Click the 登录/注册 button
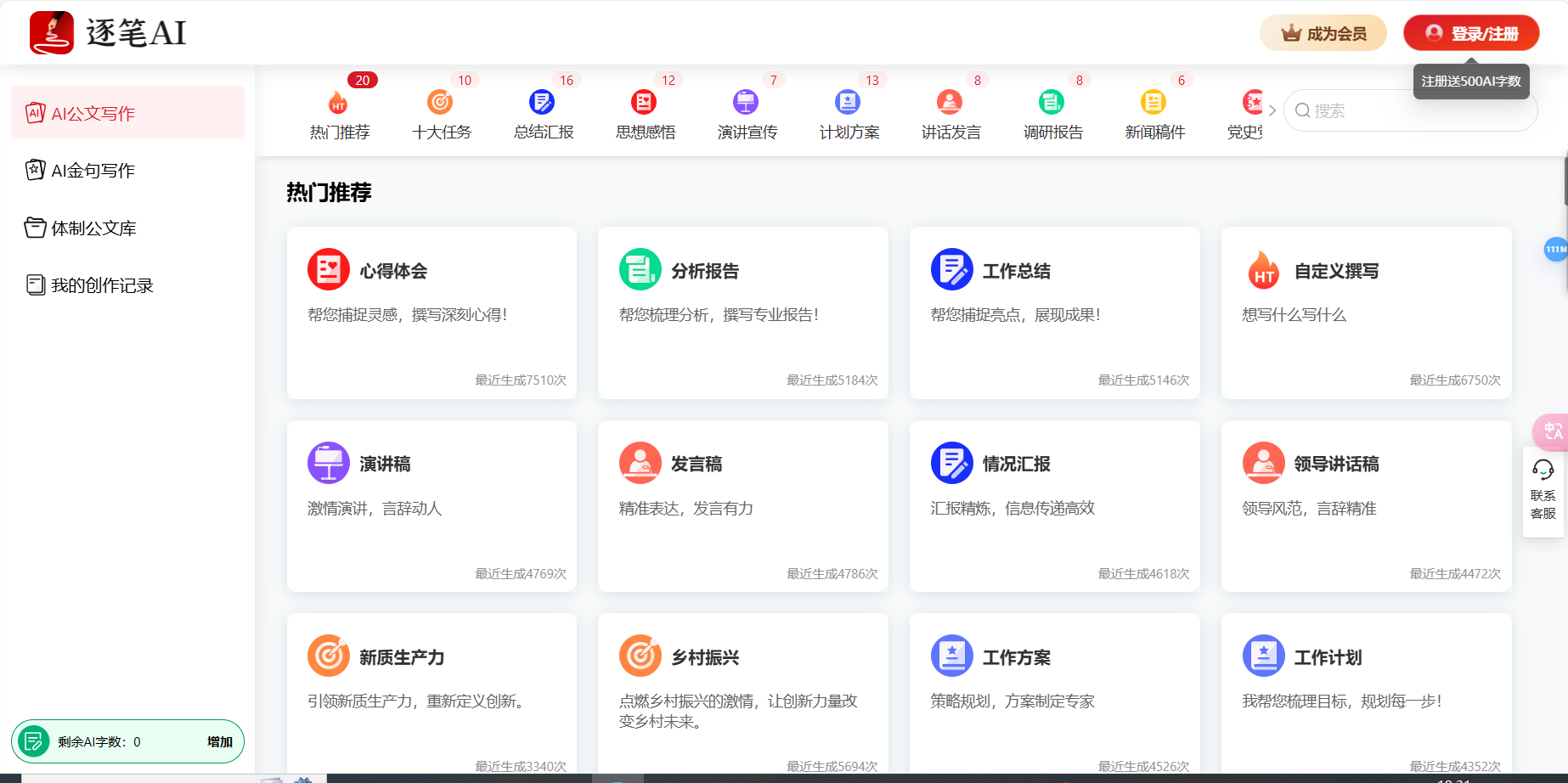This screenshot has width=1568, height=783. (1470, 33)
